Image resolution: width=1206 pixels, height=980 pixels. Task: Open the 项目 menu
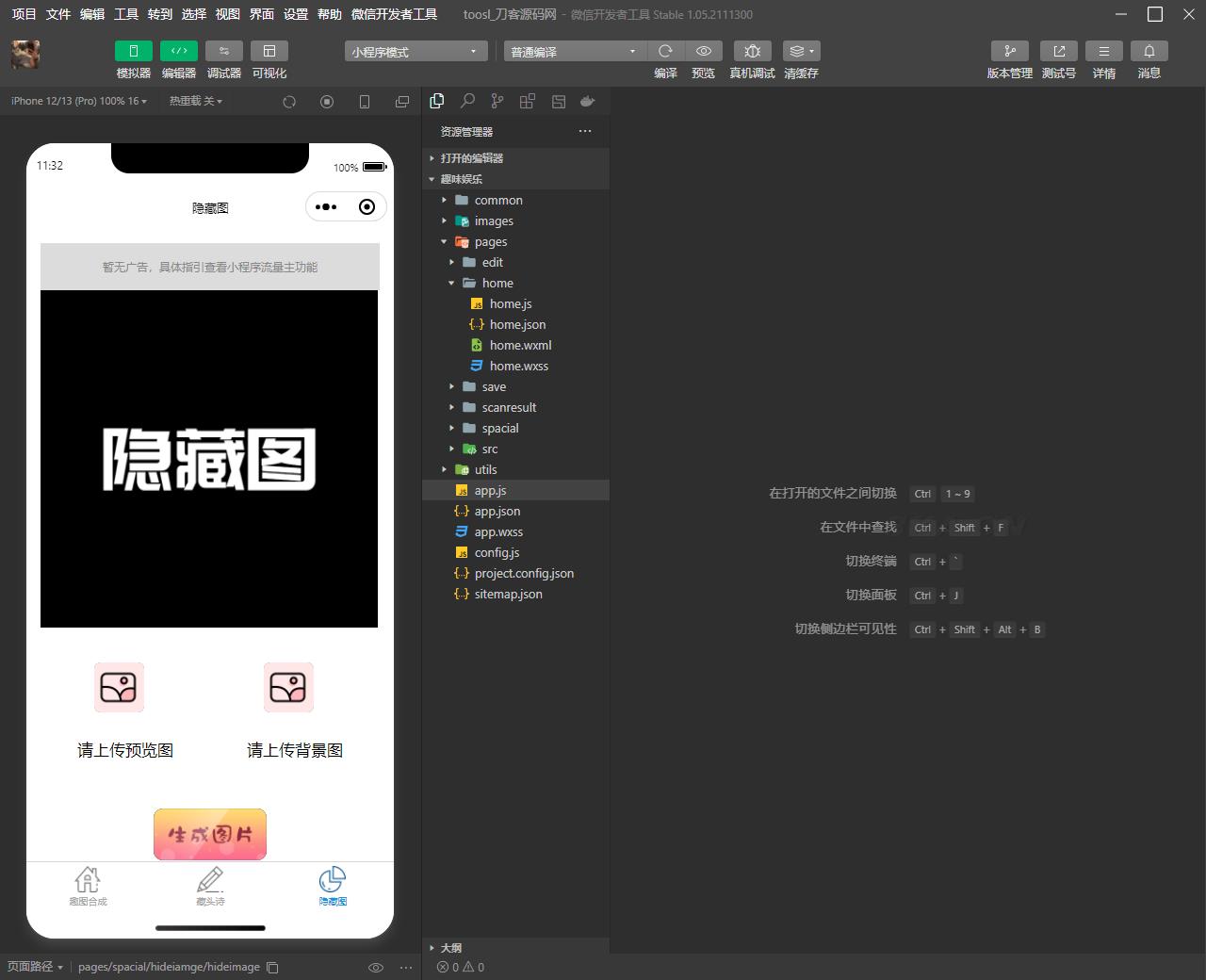[x=24, y=14]
